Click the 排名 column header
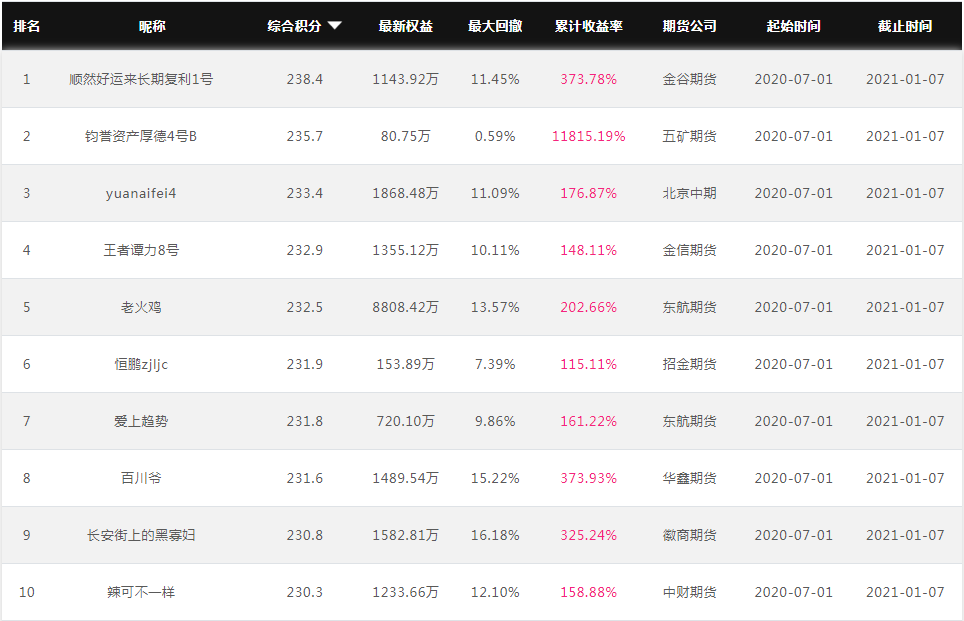 pos(26,26)
